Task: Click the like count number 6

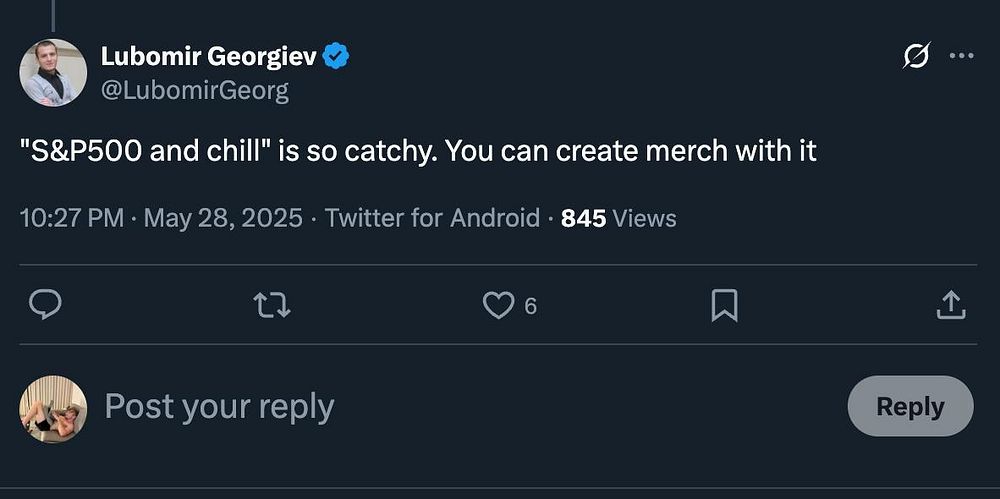Action: pos(530,306)
